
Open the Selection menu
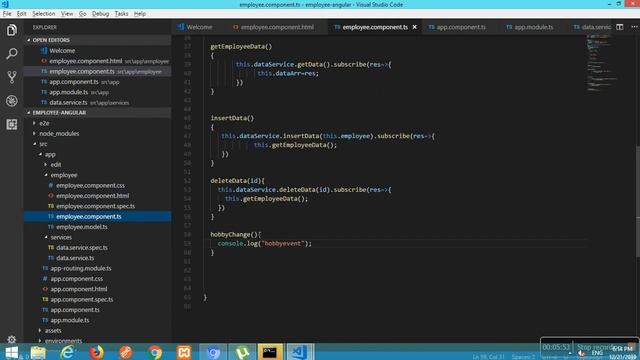(x=44, y=13)
